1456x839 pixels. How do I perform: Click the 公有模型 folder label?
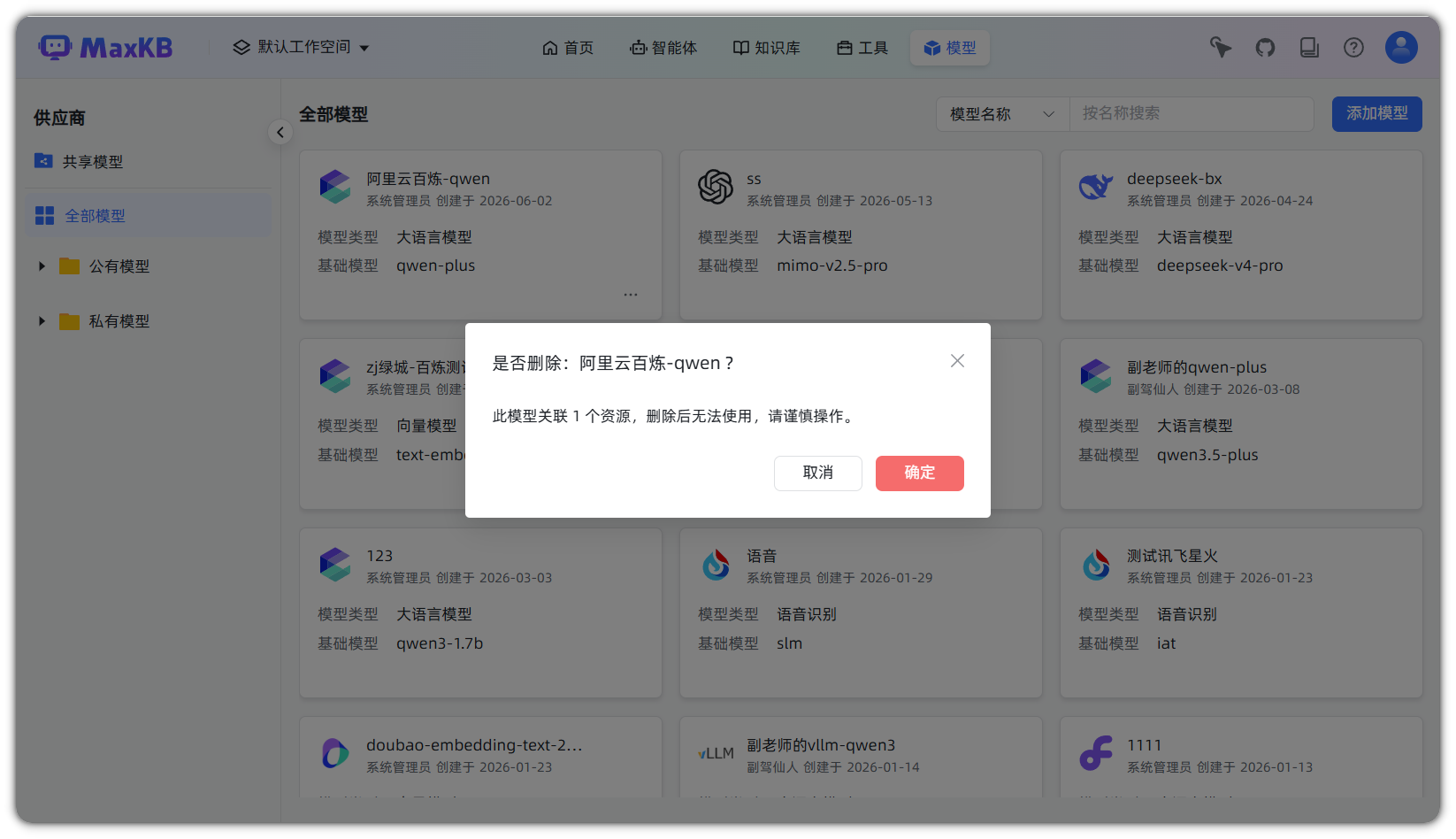click(x=119, y=266)
